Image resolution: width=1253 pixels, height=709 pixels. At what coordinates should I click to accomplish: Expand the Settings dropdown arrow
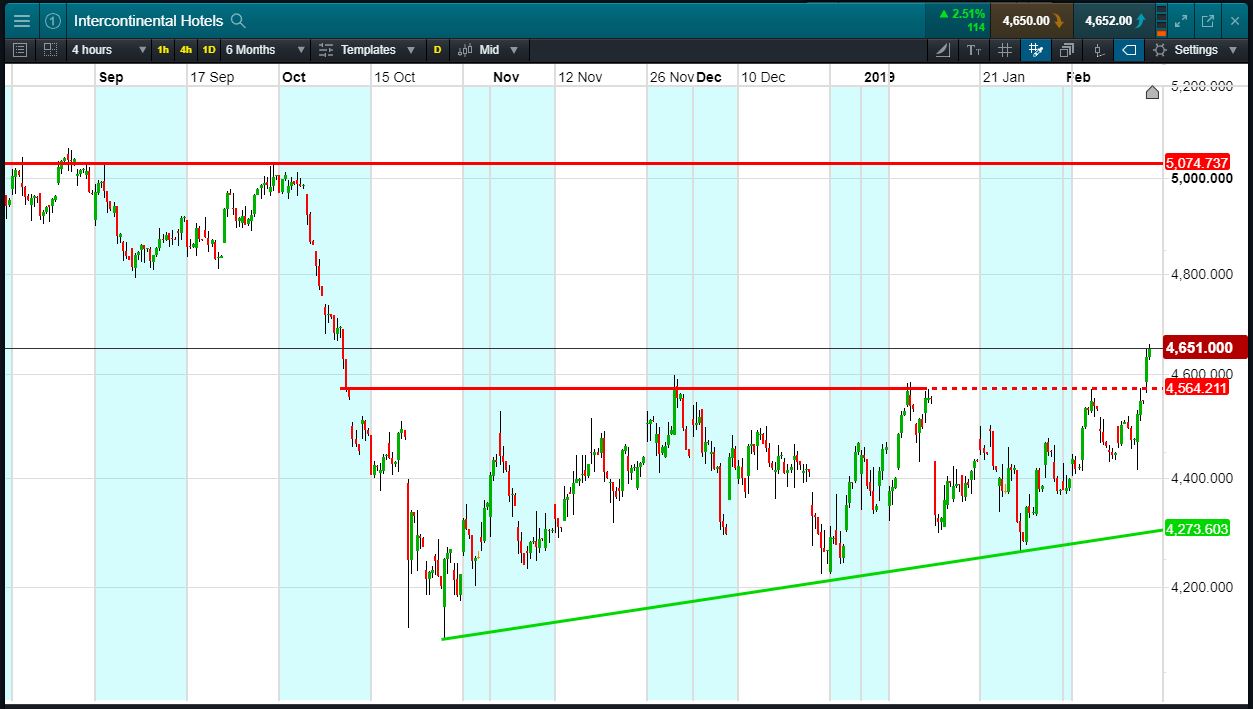pos(1232,50)
